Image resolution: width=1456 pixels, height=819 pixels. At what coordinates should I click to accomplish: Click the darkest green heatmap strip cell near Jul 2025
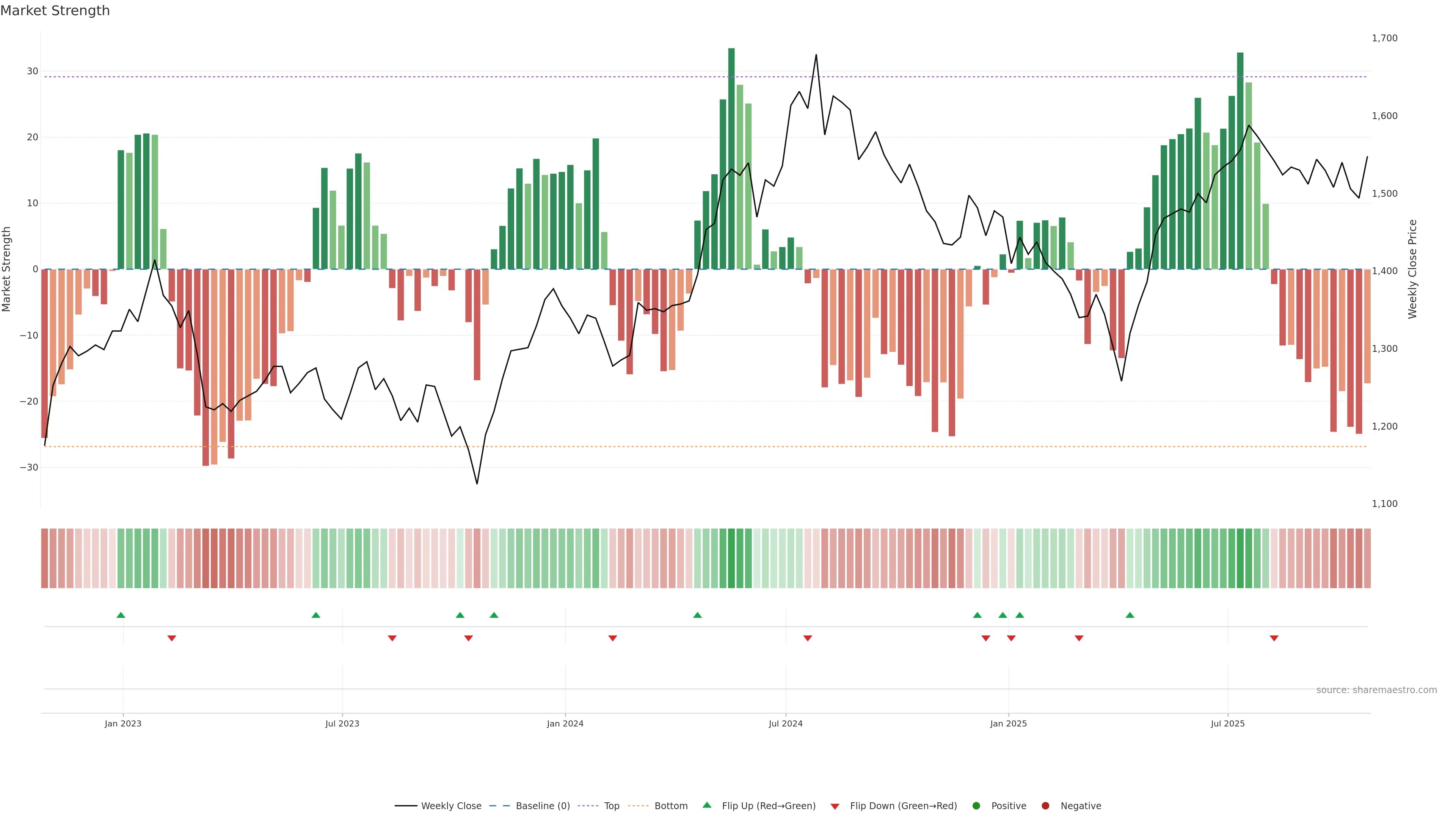pyautogui.click(x=1240, y=559)
